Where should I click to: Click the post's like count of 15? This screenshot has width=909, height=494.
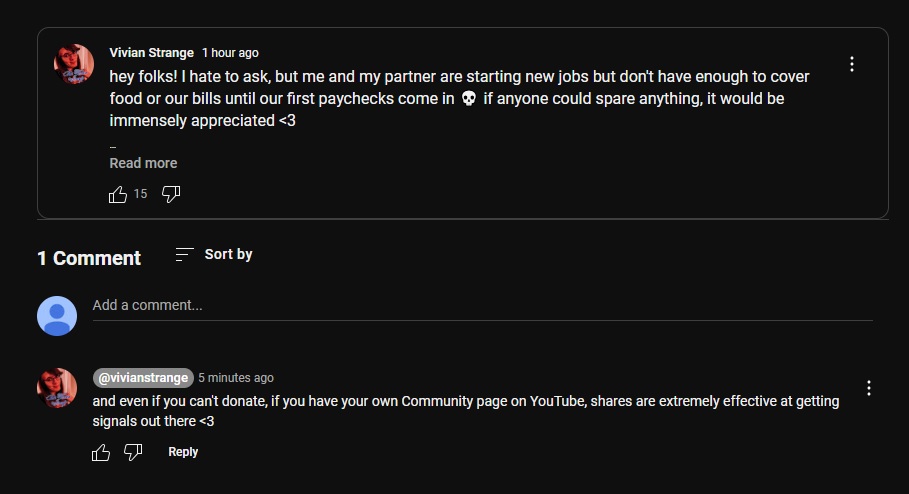[x=140, y=194]
